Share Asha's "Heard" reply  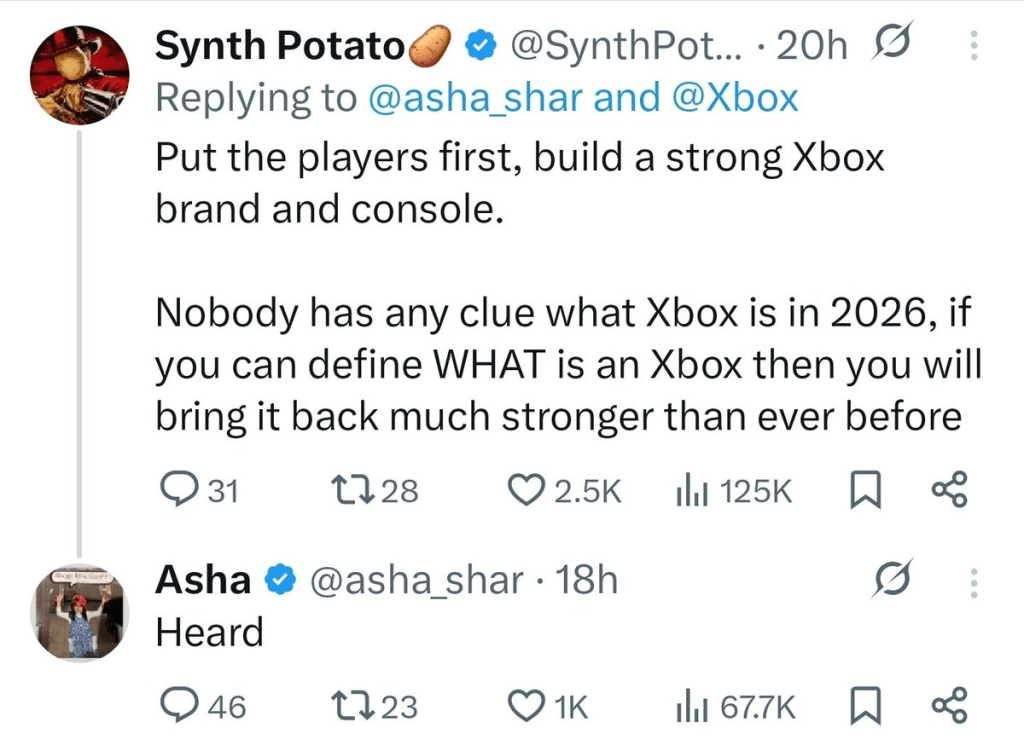coord(949,706)
